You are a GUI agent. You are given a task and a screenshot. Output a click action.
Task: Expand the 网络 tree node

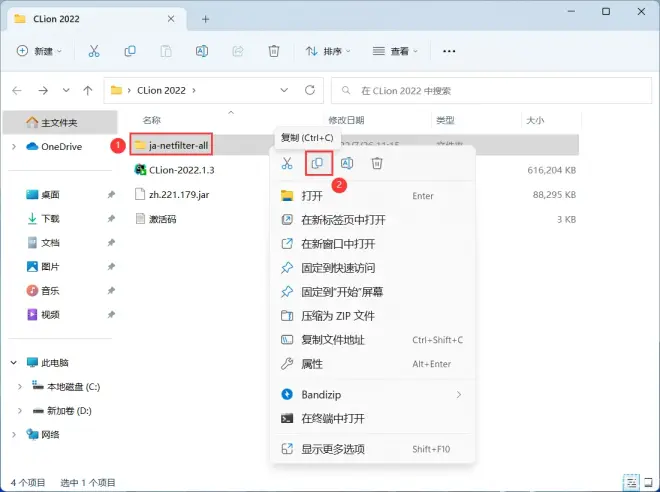(x=14, y=434)
